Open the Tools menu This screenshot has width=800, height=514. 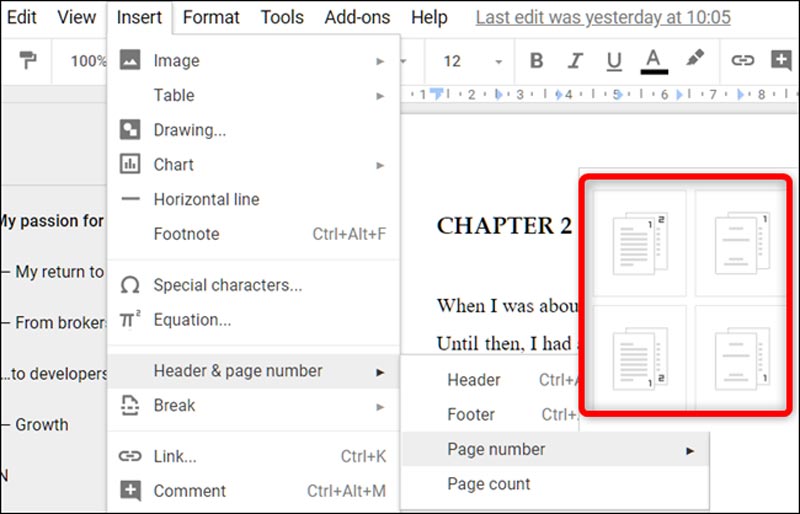pos(282,17)
